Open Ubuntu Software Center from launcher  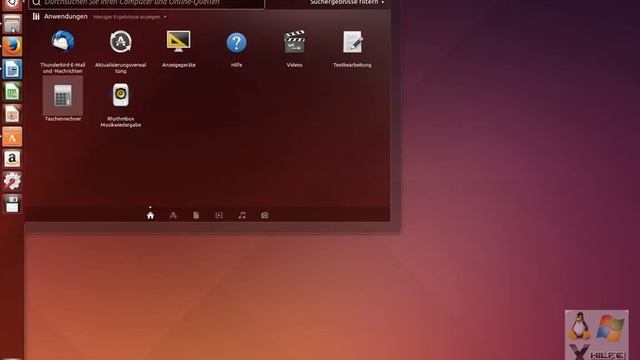coord(12,136)
